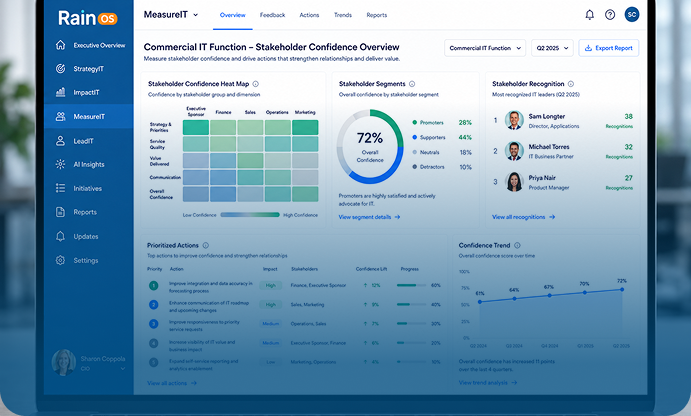Open the Commercial IT Function dropdown
The image size is (691, 416).
pos(485,48)
